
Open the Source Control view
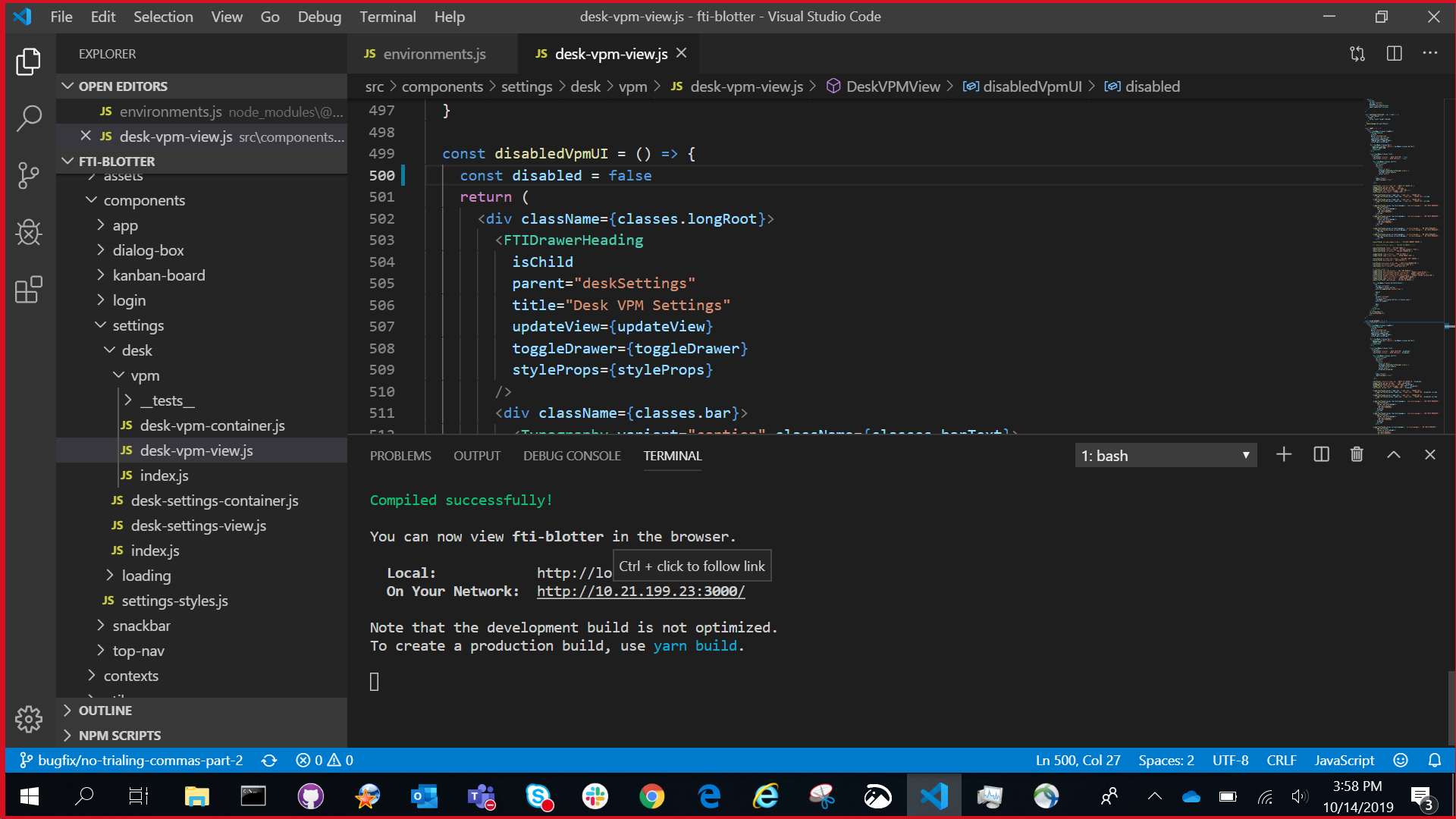tap(29, 175)
